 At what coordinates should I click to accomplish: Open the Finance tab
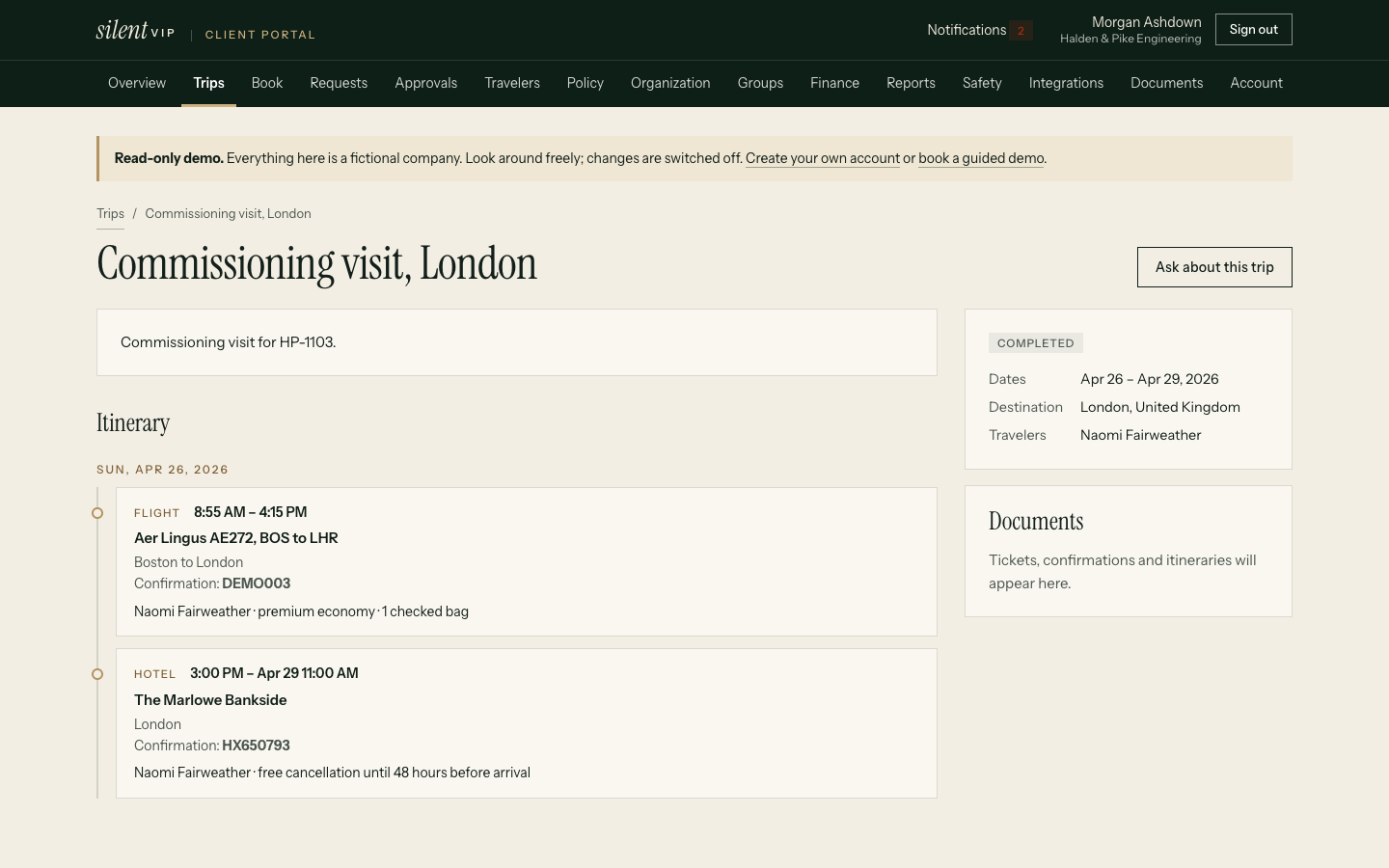click(x=835, y=83)
